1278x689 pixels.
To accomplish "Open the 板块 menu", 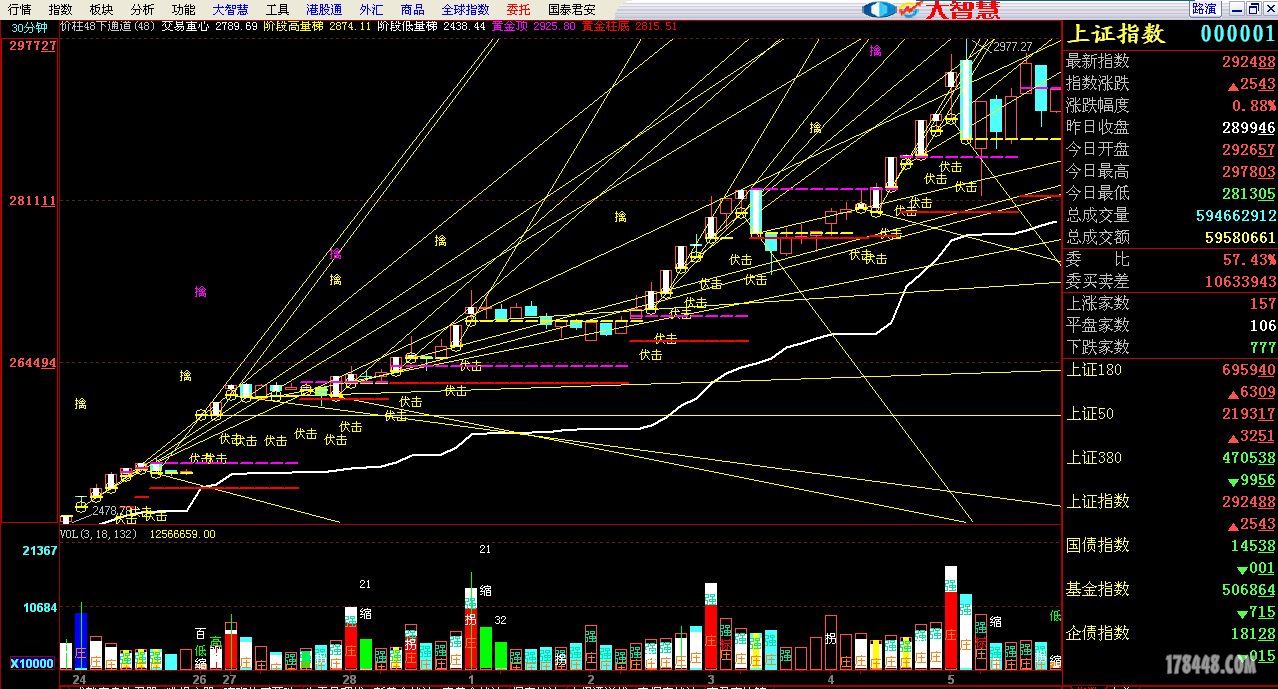I will 102,9.
